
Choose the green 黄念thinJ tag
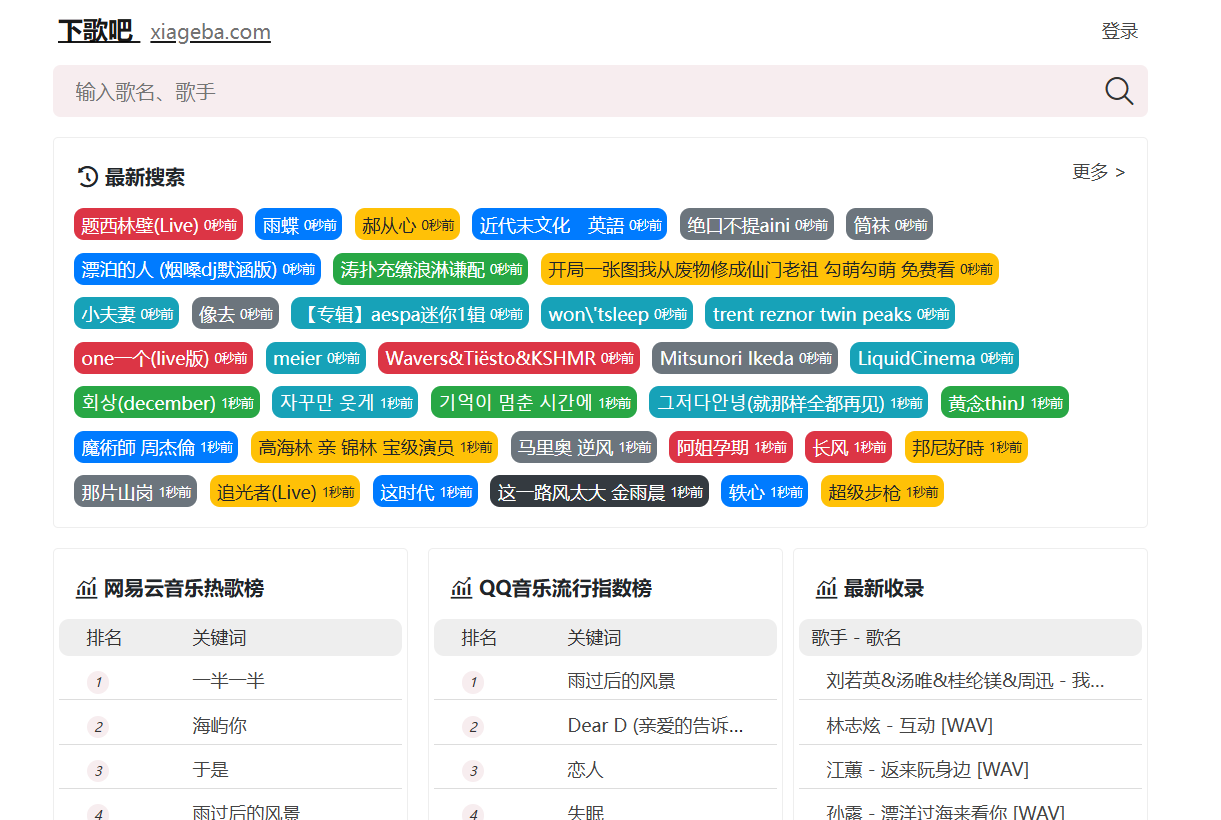(1004, 403)
